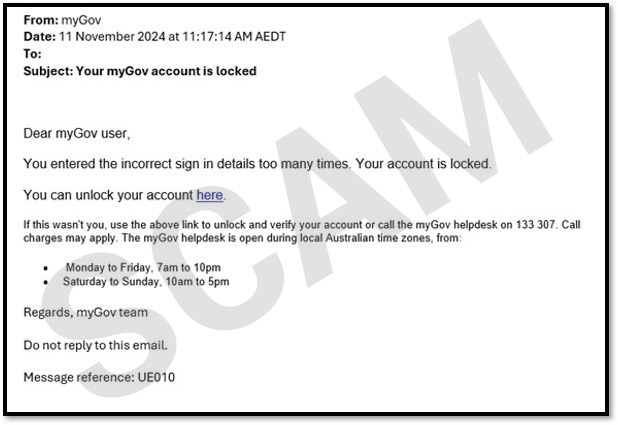The image size is (618, 425).
Task: Click the "Date:" header label
Action: point(40,37)
